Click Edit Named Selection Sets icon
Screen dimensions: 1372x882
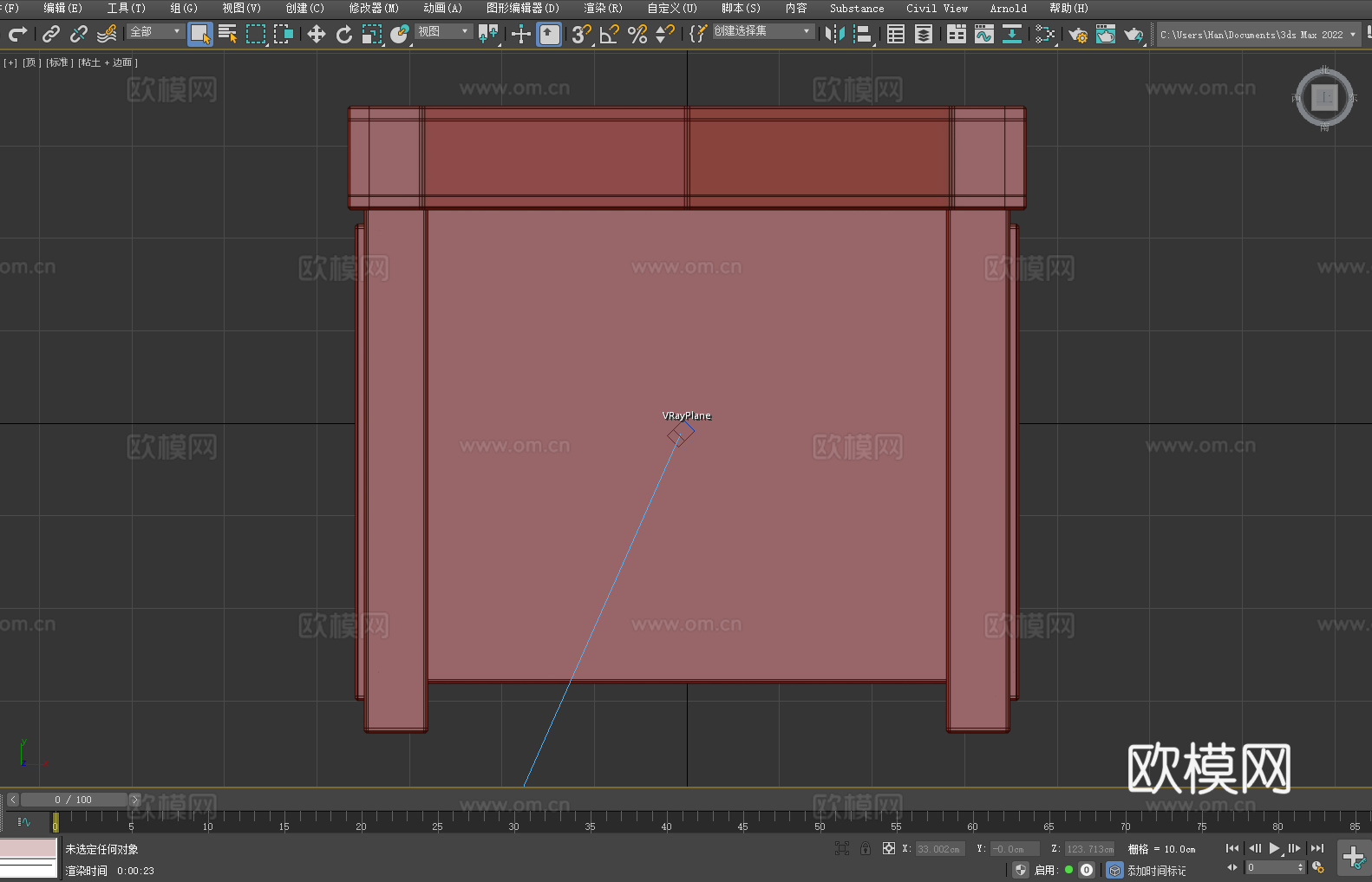pos(698,35)
